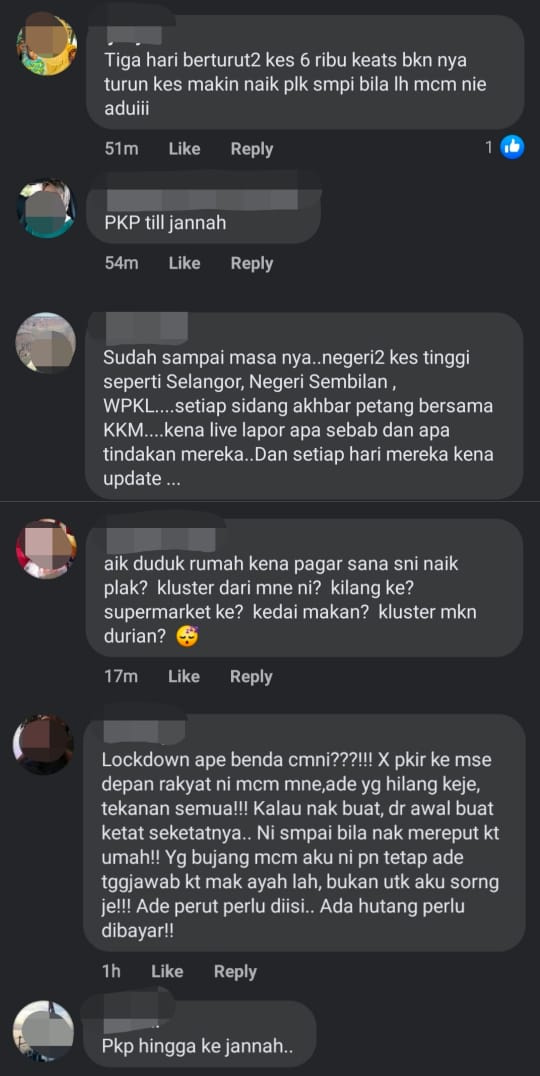Click the 51m timestamp on first comment
Viewport: 540px width, 1076px height.
click(121, 149)
